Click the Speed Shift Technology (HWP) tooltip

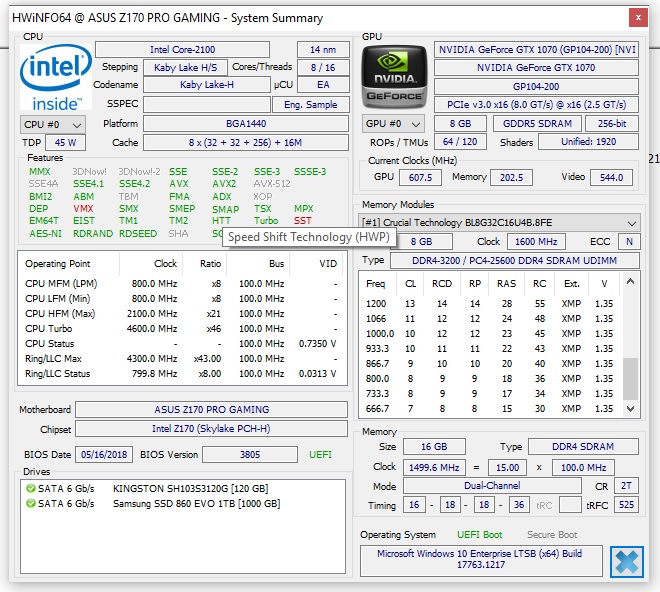pyautogui.click(x=309, y=237)
